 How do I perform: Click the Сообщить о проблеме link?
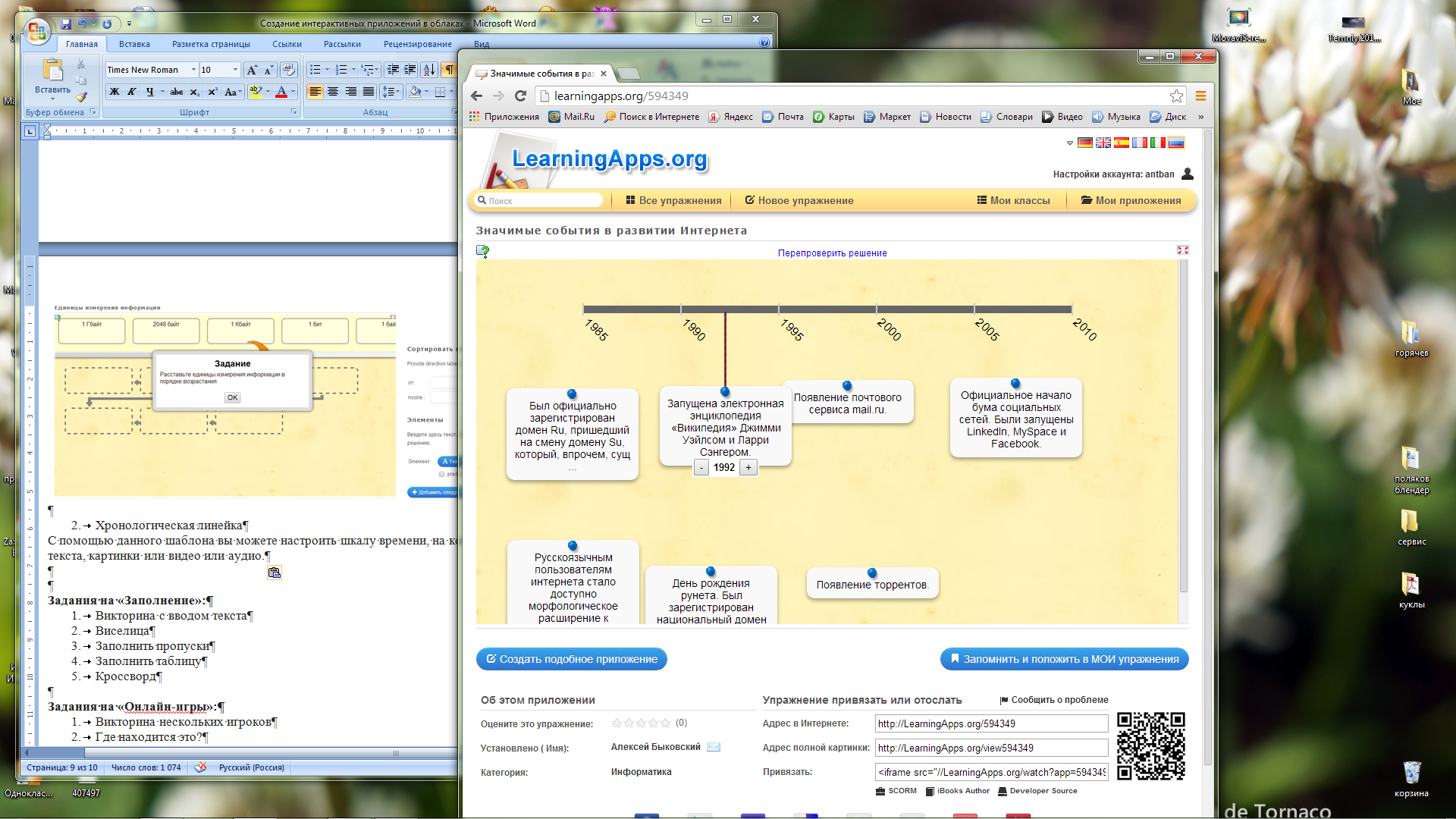click(1054, 700)
